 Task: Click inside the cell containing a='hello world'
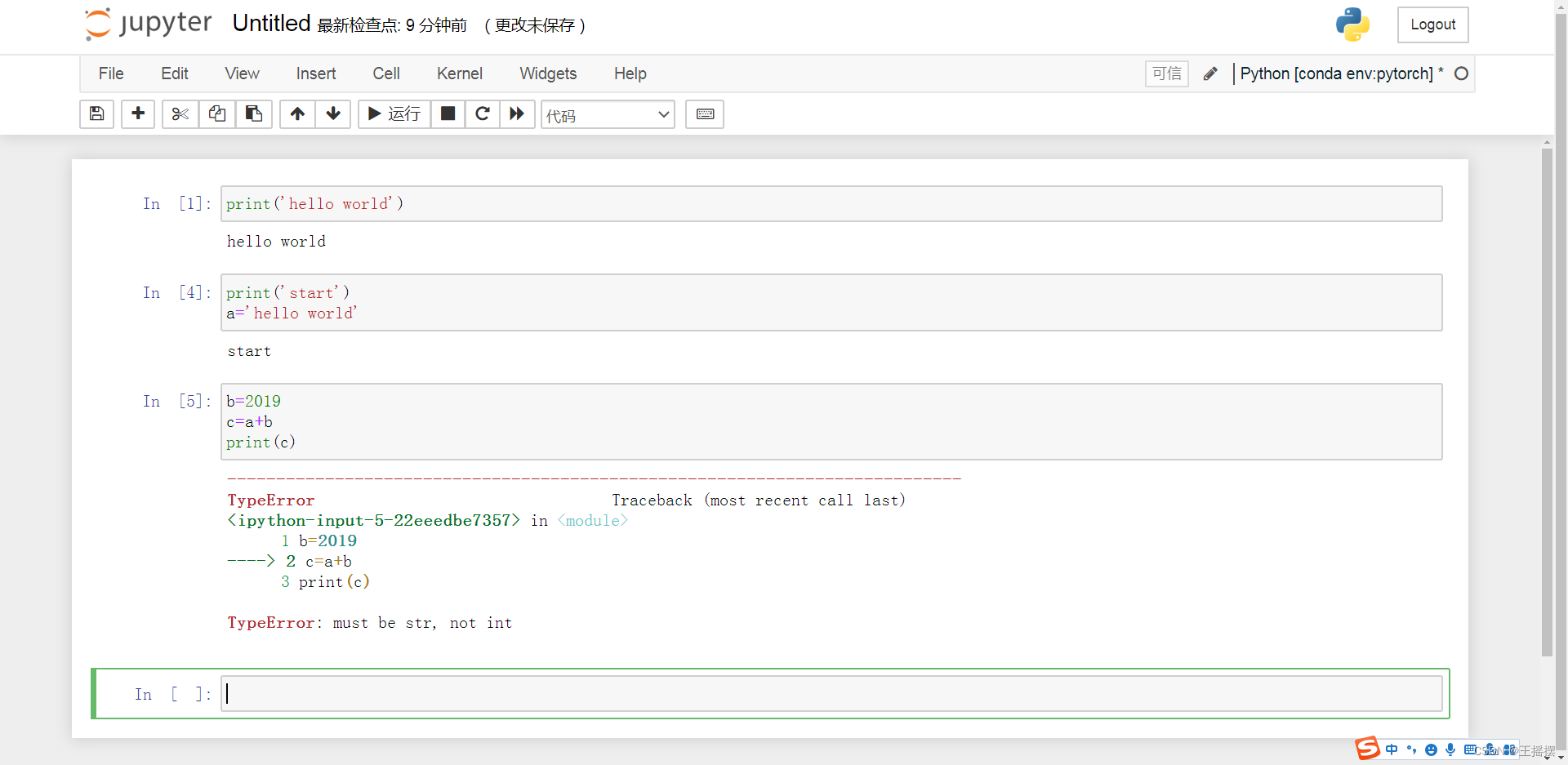[x=831, y=303]
